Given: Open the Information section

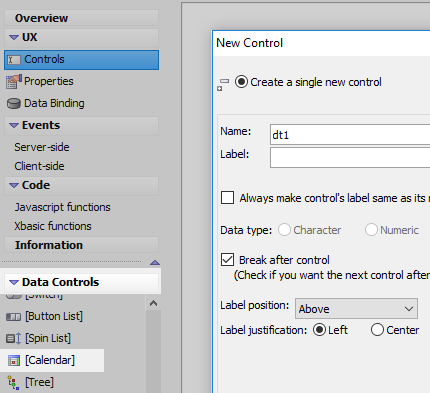Looking at the screenshot, I should coord(49,245).
